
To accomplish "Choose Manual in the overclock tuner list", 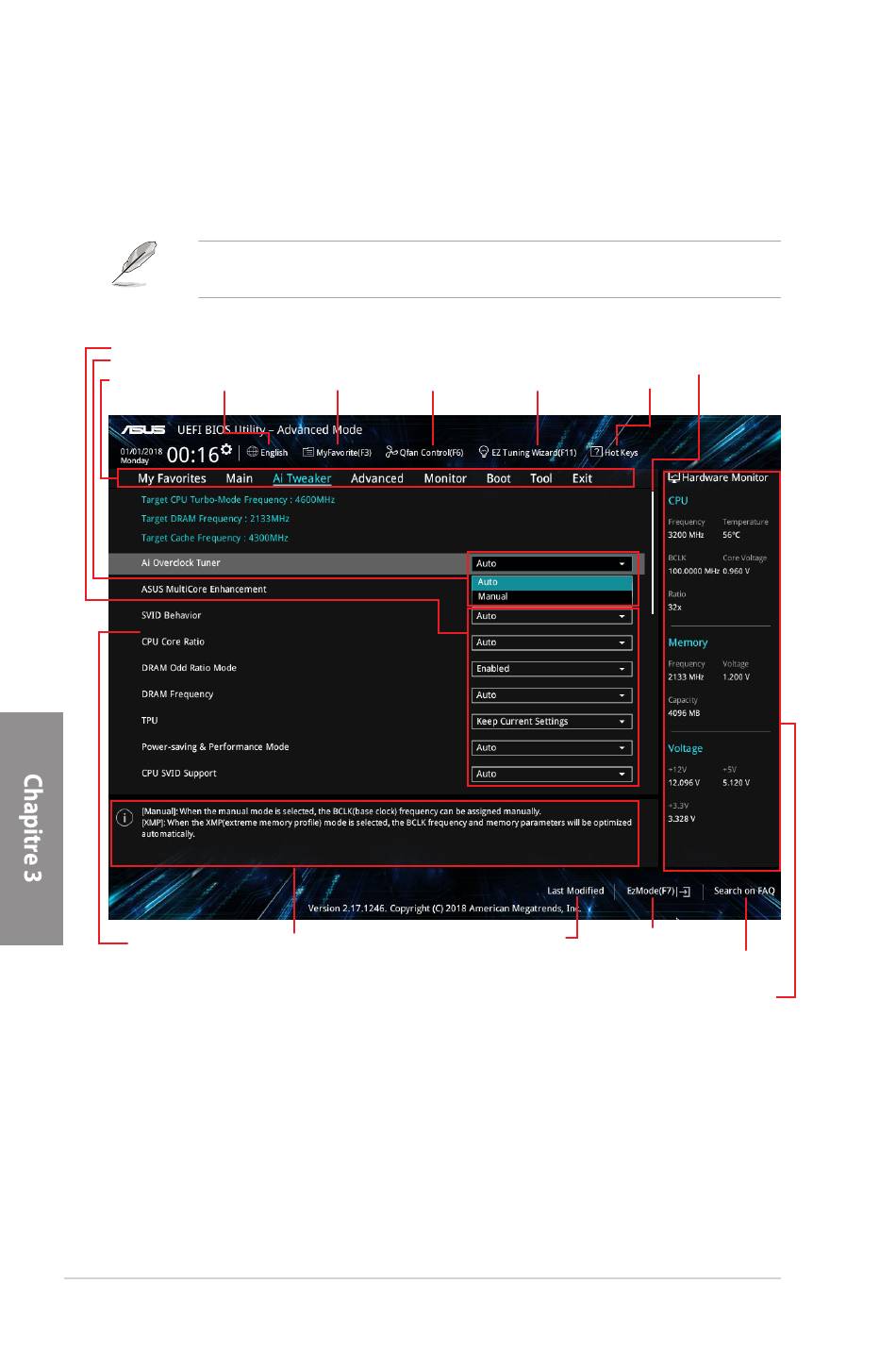I will tap(552, 596).
